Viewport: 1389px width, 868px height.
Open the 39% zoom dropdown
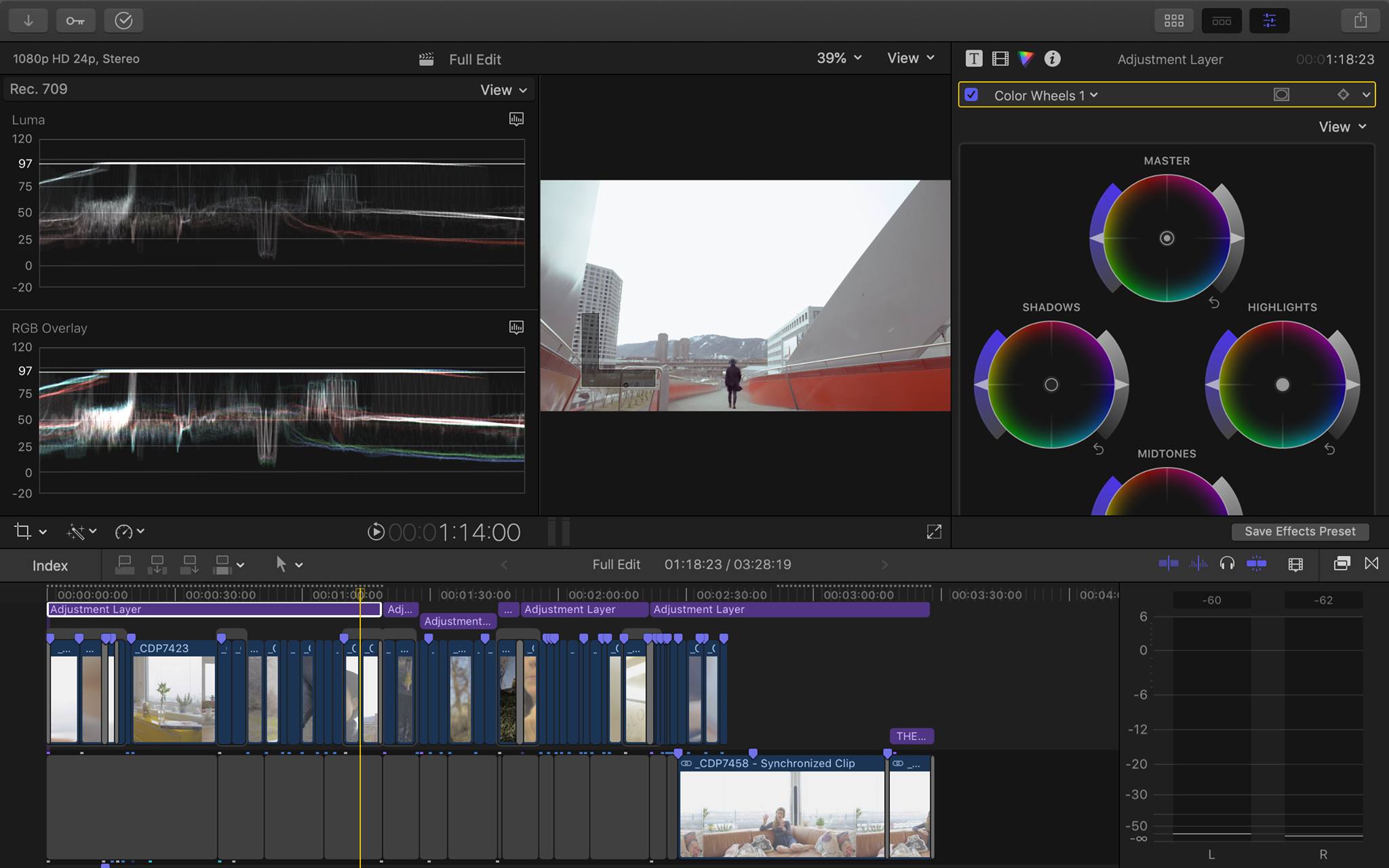(839, 58)
